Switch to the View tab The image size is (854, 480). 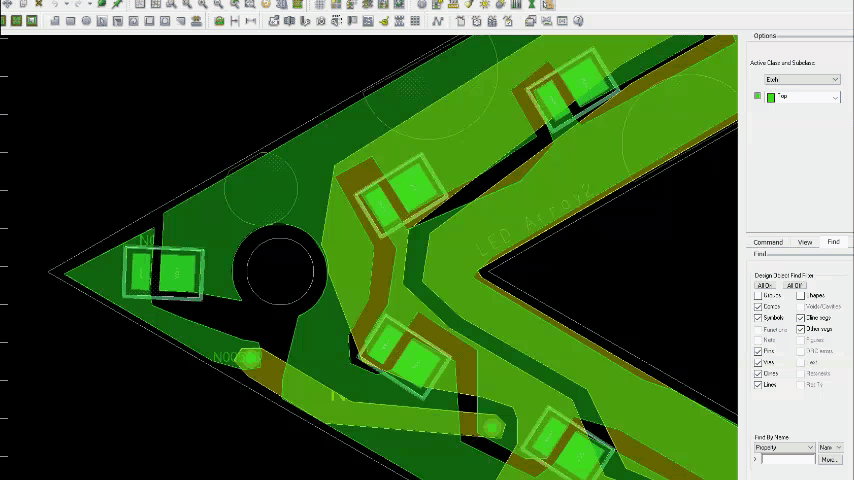pos(804,242)
